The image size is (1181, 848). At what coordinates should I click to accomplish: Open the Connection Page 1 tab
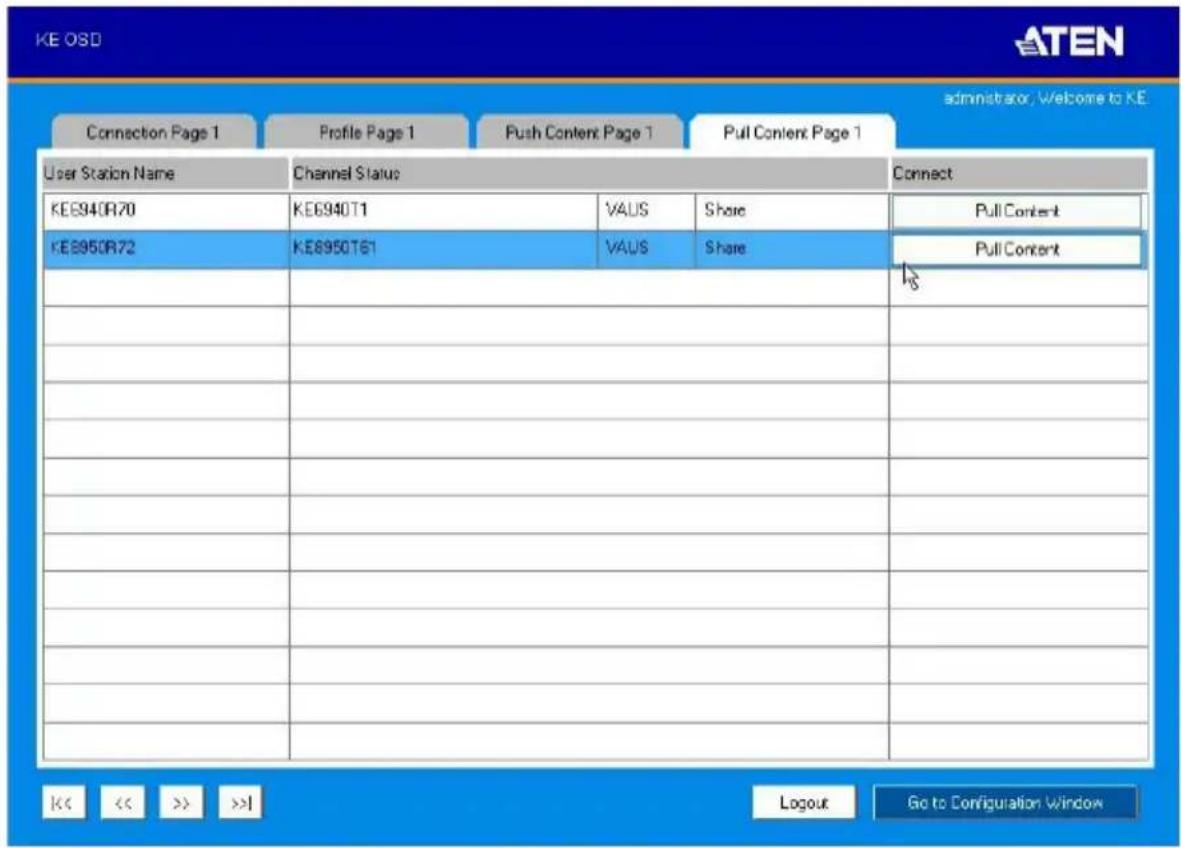(x=153, y=133)
